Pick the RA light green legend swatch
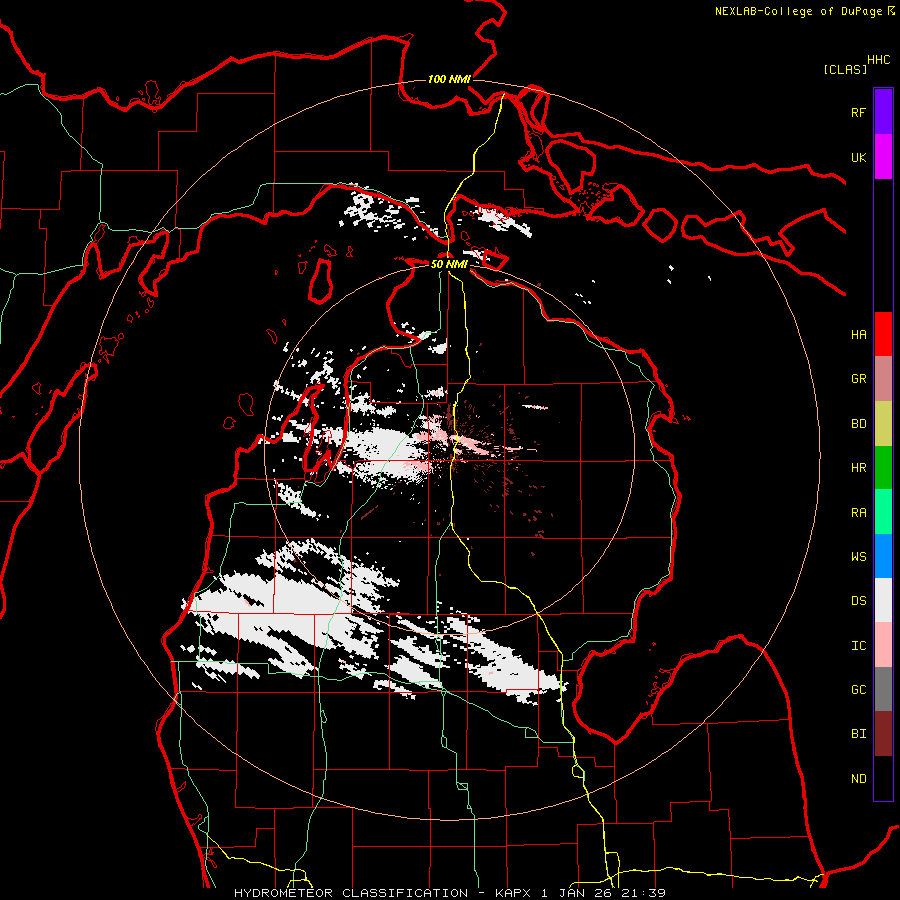 (x=883, y=512)
